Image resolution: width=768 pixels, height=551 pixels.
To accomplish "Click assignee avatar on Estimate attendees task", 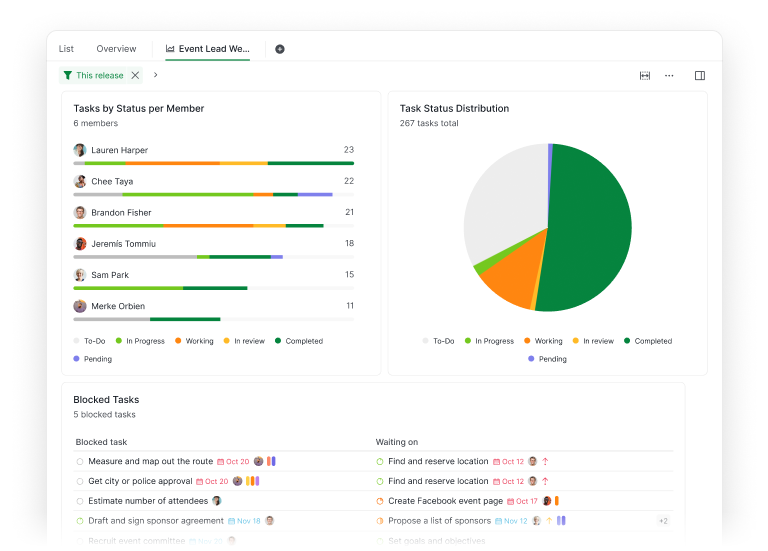I will coord(216,501).
